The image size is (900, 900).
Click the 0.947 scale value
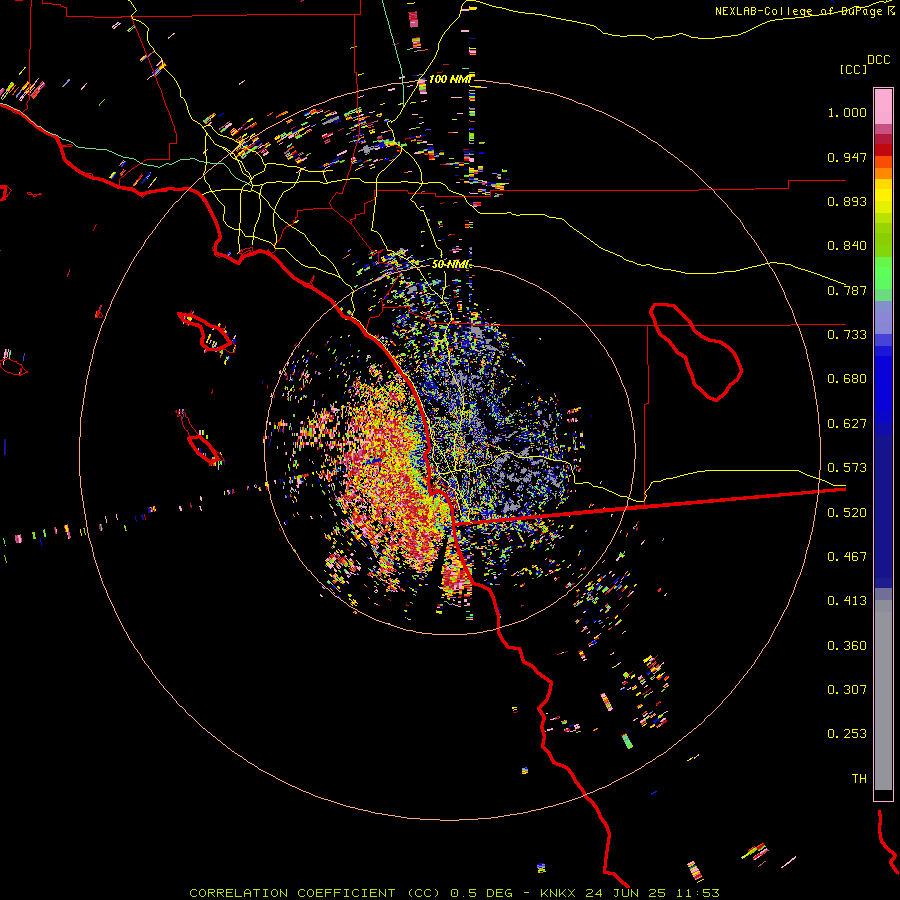(x=847, y=157)
